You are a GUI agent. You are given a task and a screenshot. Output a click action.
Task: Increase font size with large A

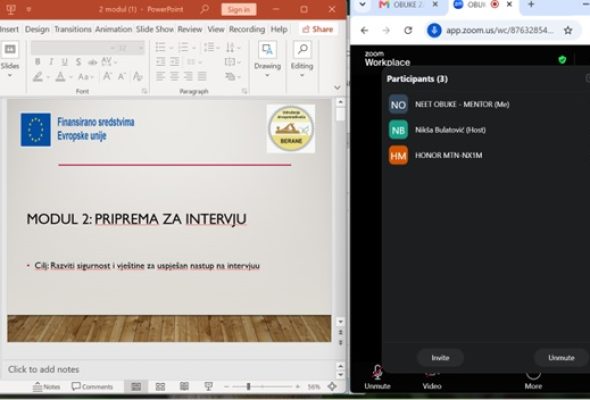pos(107,77)
